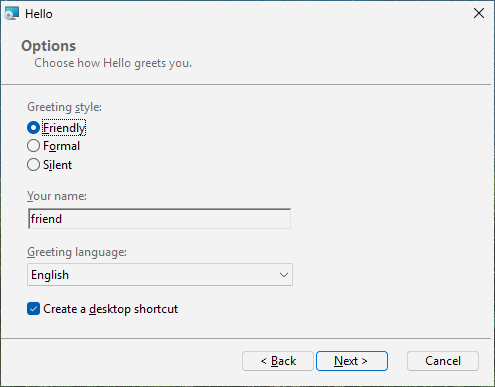
Task: Click the Options heading text
Action: coord(49,46)
